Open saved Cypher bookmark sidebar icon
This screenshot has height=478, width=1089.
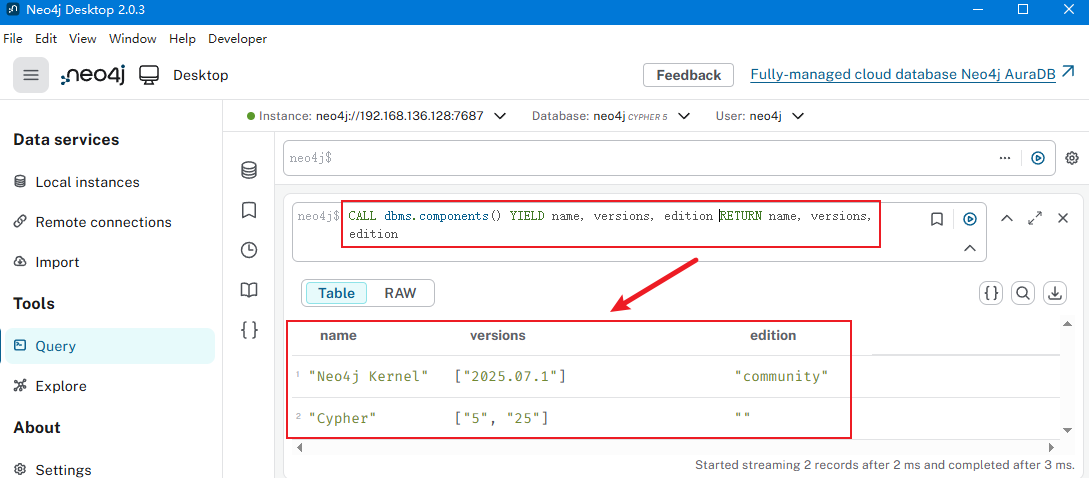249,210
